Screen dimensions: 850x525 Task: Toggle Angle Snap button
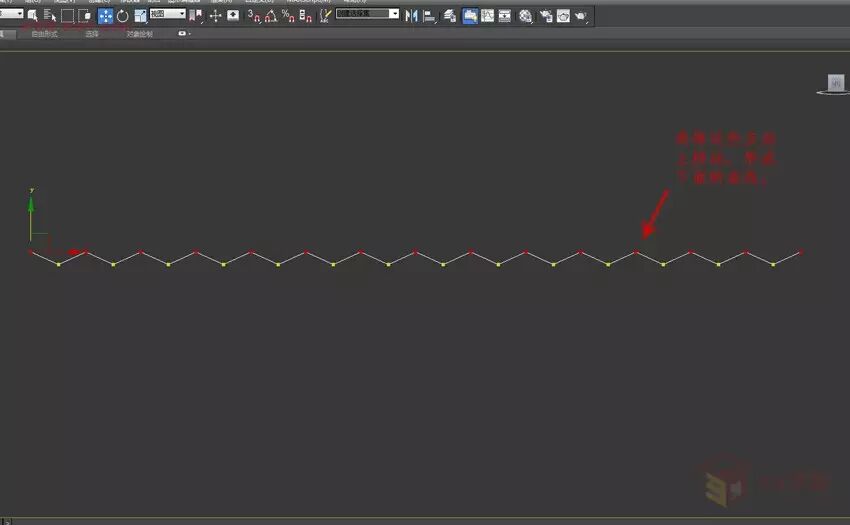[x=271, y=16]
